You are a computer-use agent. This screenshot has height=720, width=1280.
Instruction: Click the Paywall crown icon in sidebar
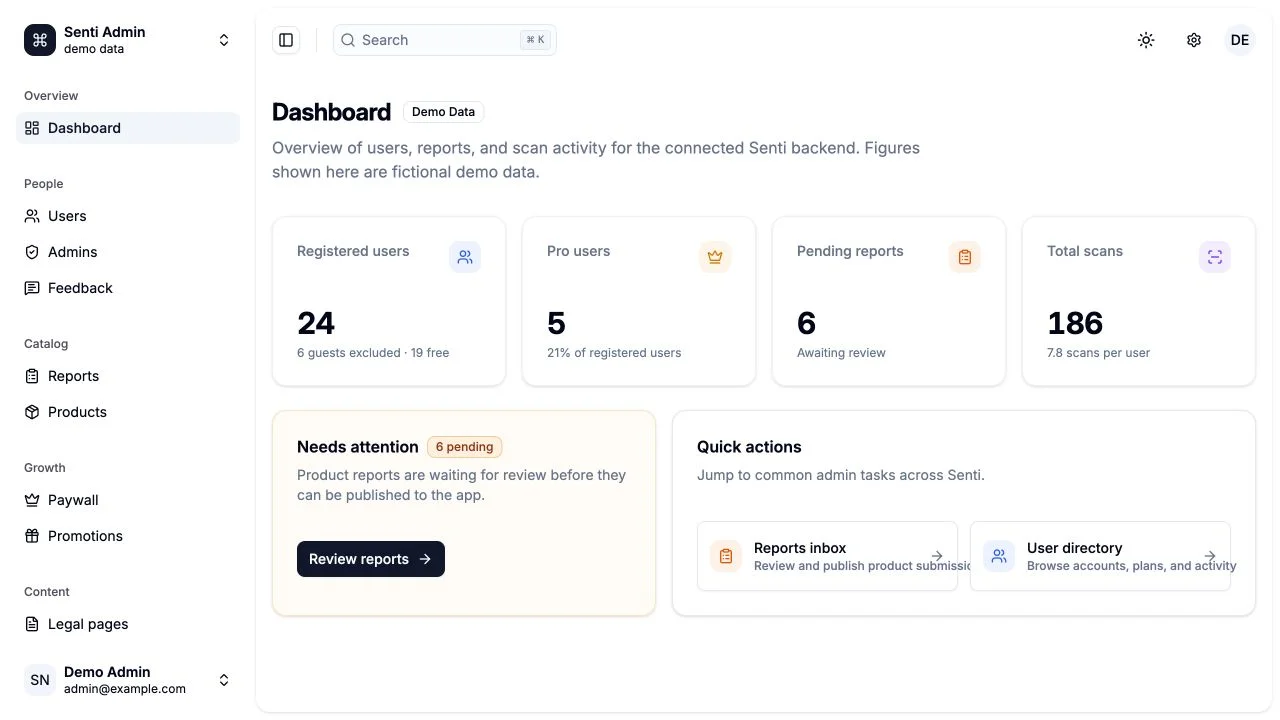pyautogui.click(x=32, y=500)
